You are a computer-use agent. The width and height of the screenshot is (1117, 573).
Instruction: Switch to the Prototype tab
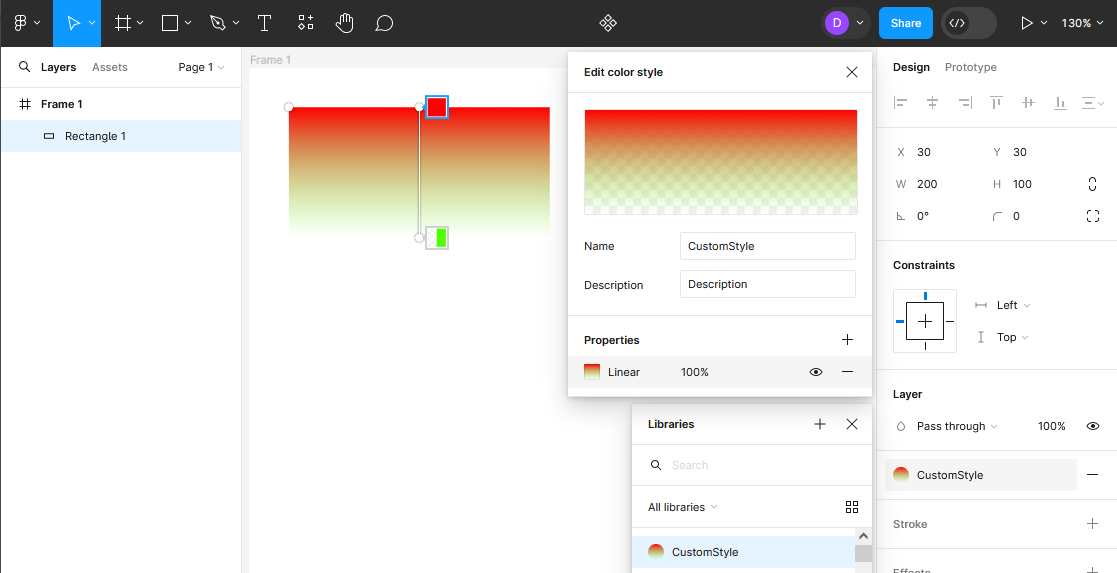[970, 67]
